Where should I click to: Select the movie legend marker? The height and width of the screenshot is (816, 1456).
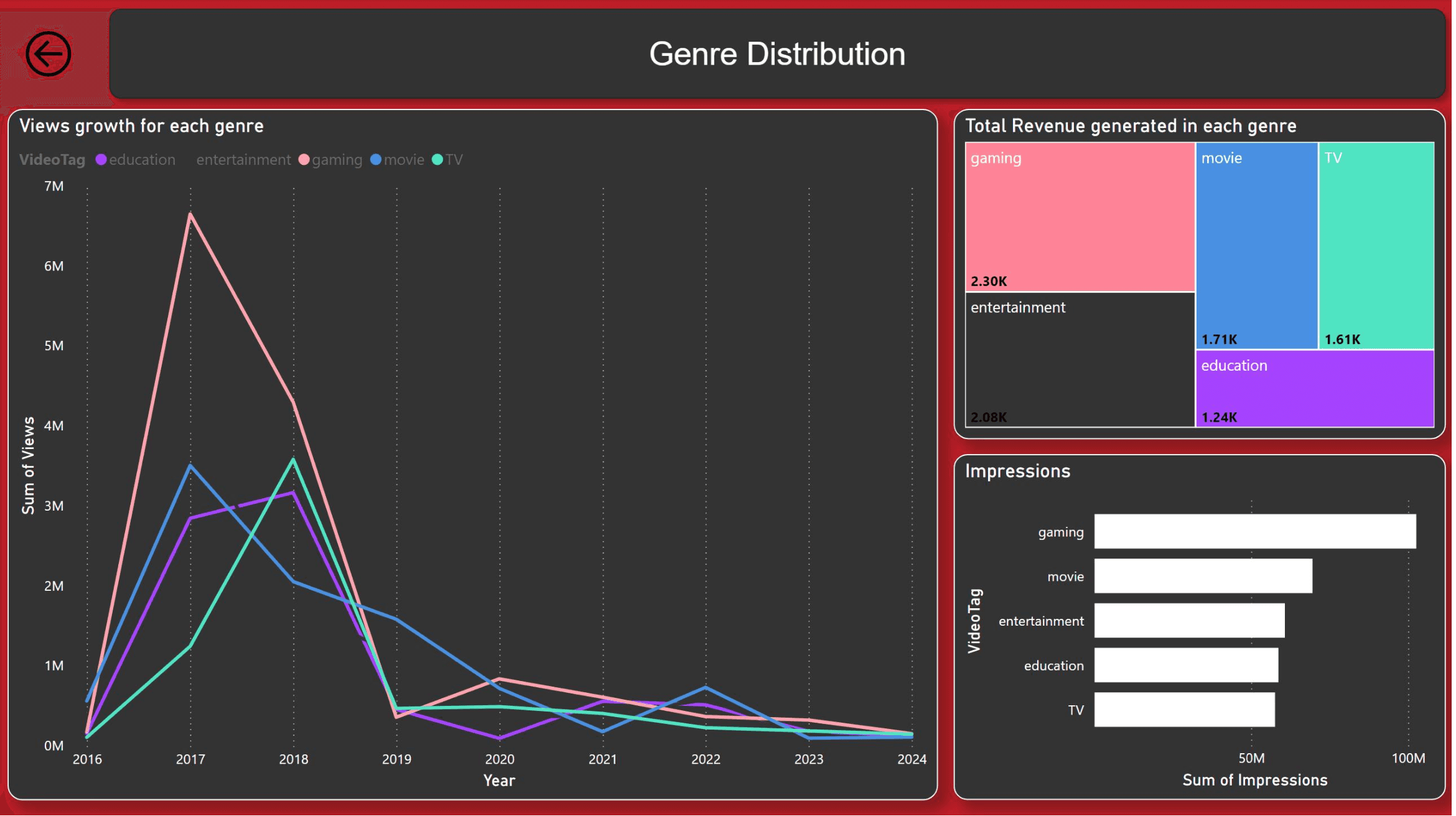376,160
